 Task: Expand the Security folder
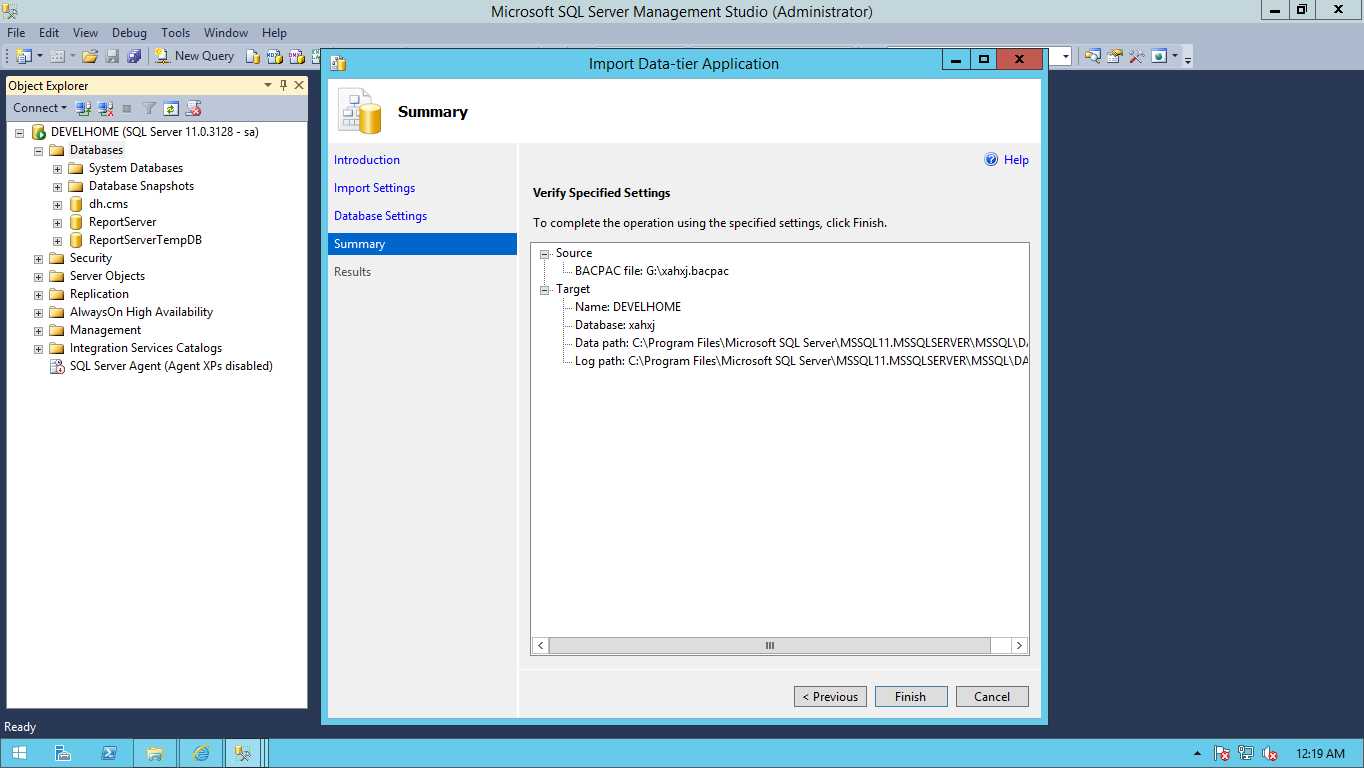point(38,258)
